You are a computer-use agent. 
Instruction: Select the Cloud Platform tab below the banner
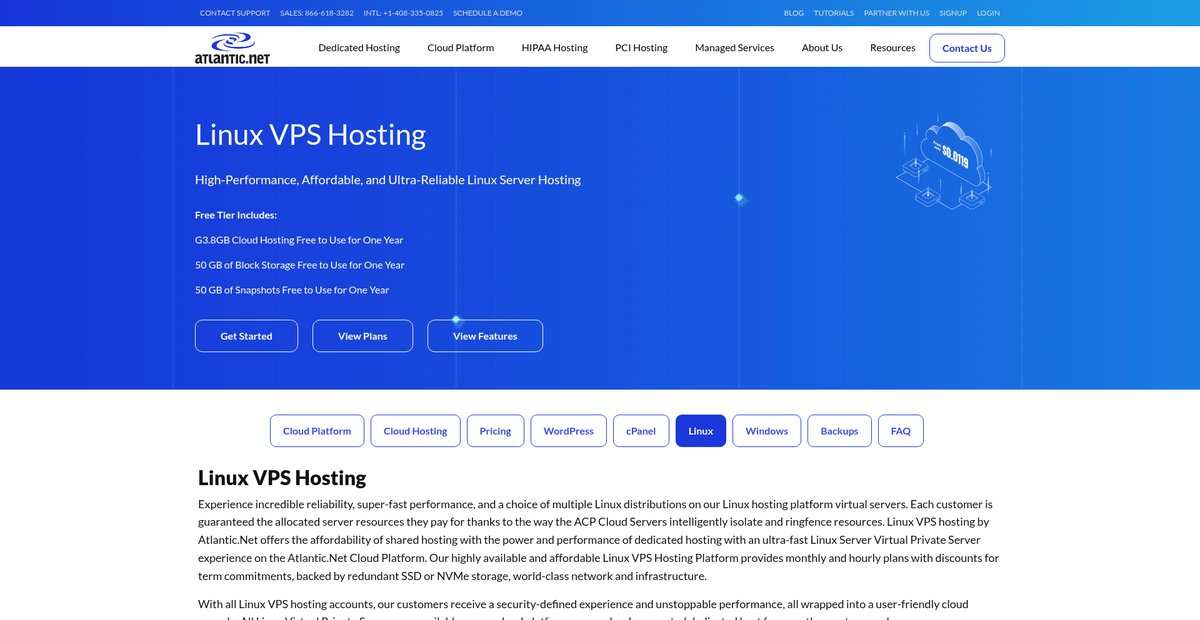(x=317, y=431)
